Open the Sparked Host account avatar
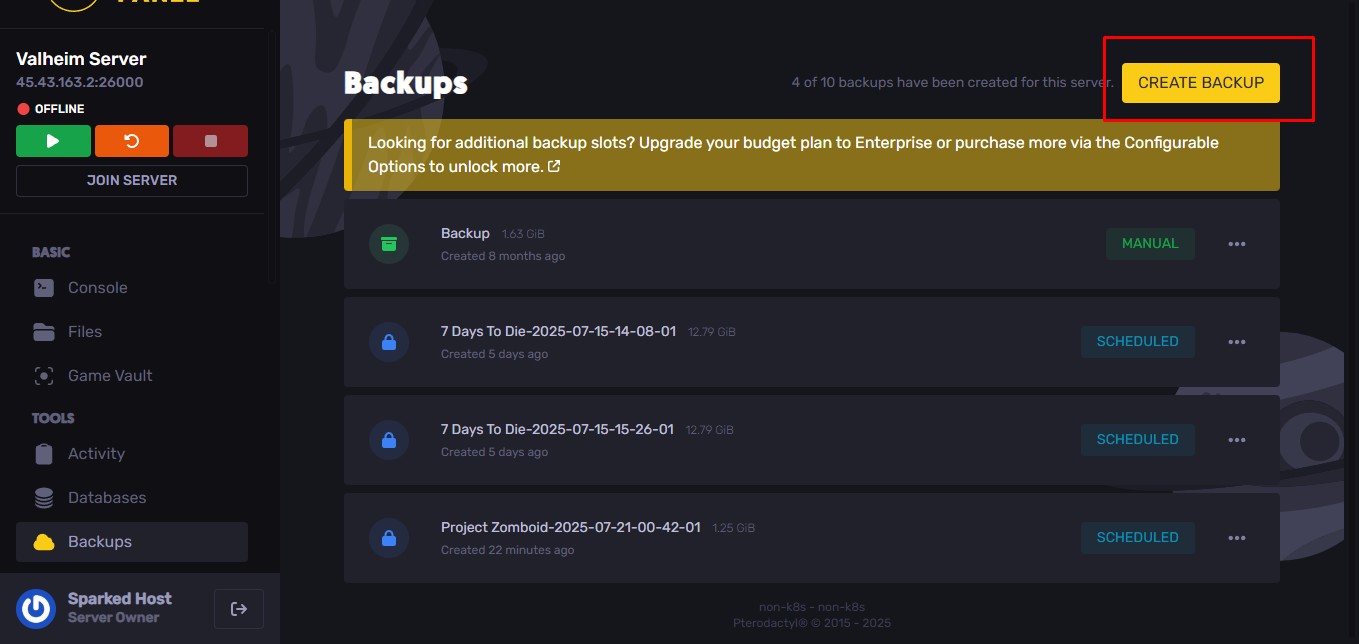The height and width of the screenshot is (644, 1359). (36, 608)
